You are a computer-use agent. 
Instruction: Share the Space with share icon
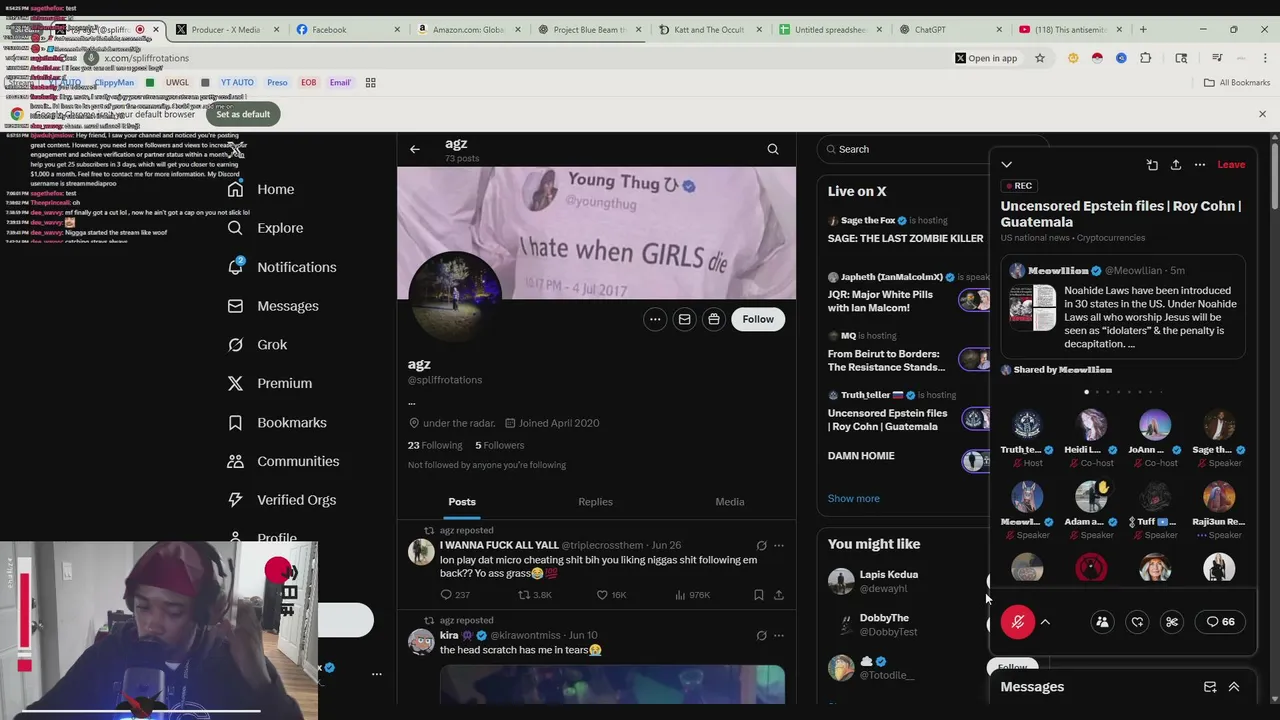tap(1176, 165)
